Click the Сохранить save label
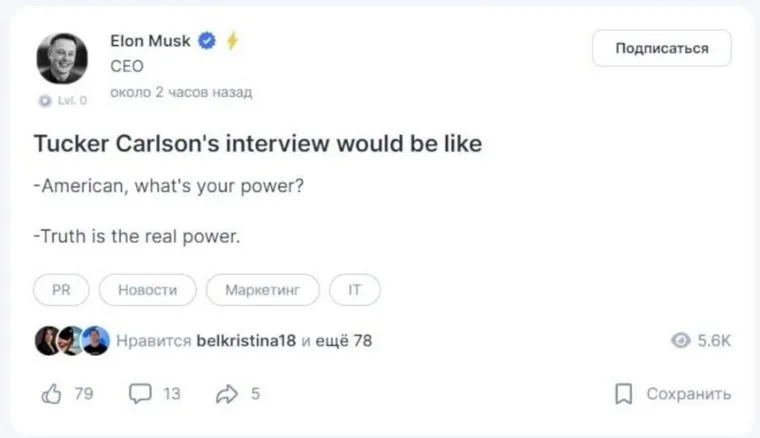Screen dimensions: 760x438 [688, 394]
